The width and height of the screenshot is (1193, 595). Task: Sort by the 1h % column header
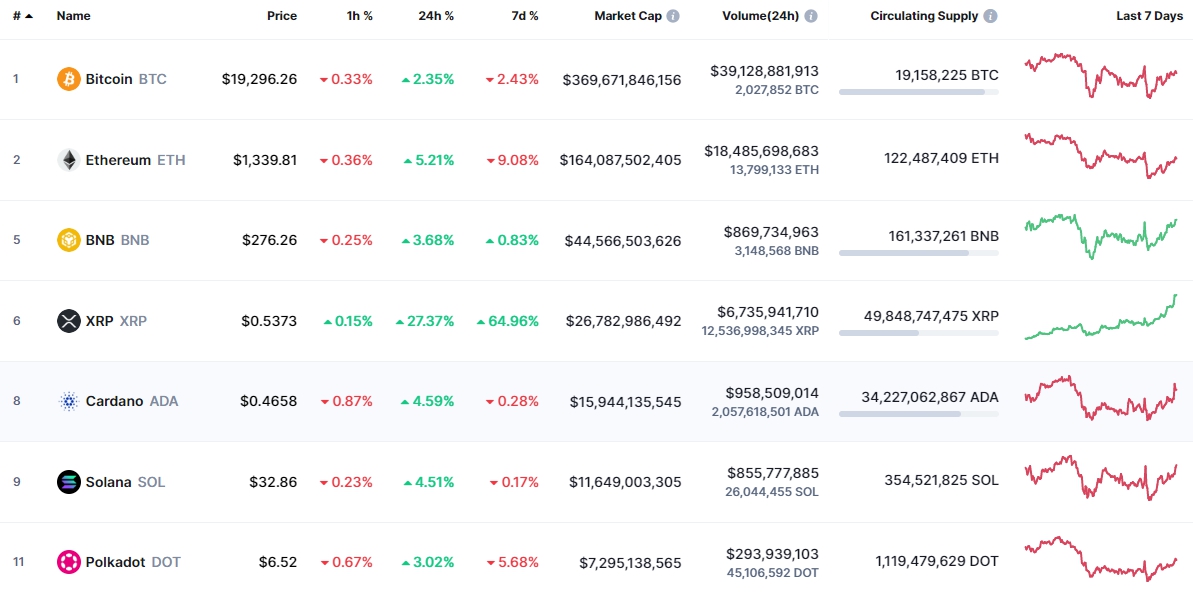click(358, 16)
